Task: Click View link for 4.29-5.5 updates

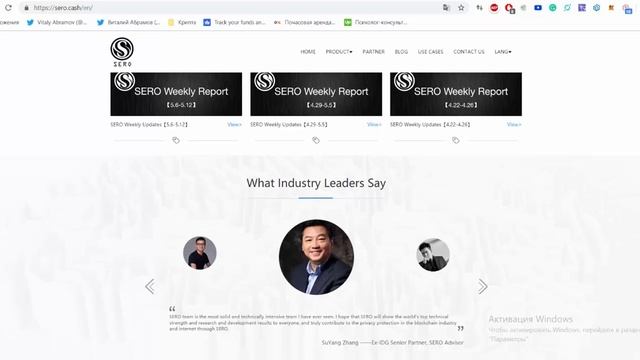Action: tap(374, 124)
